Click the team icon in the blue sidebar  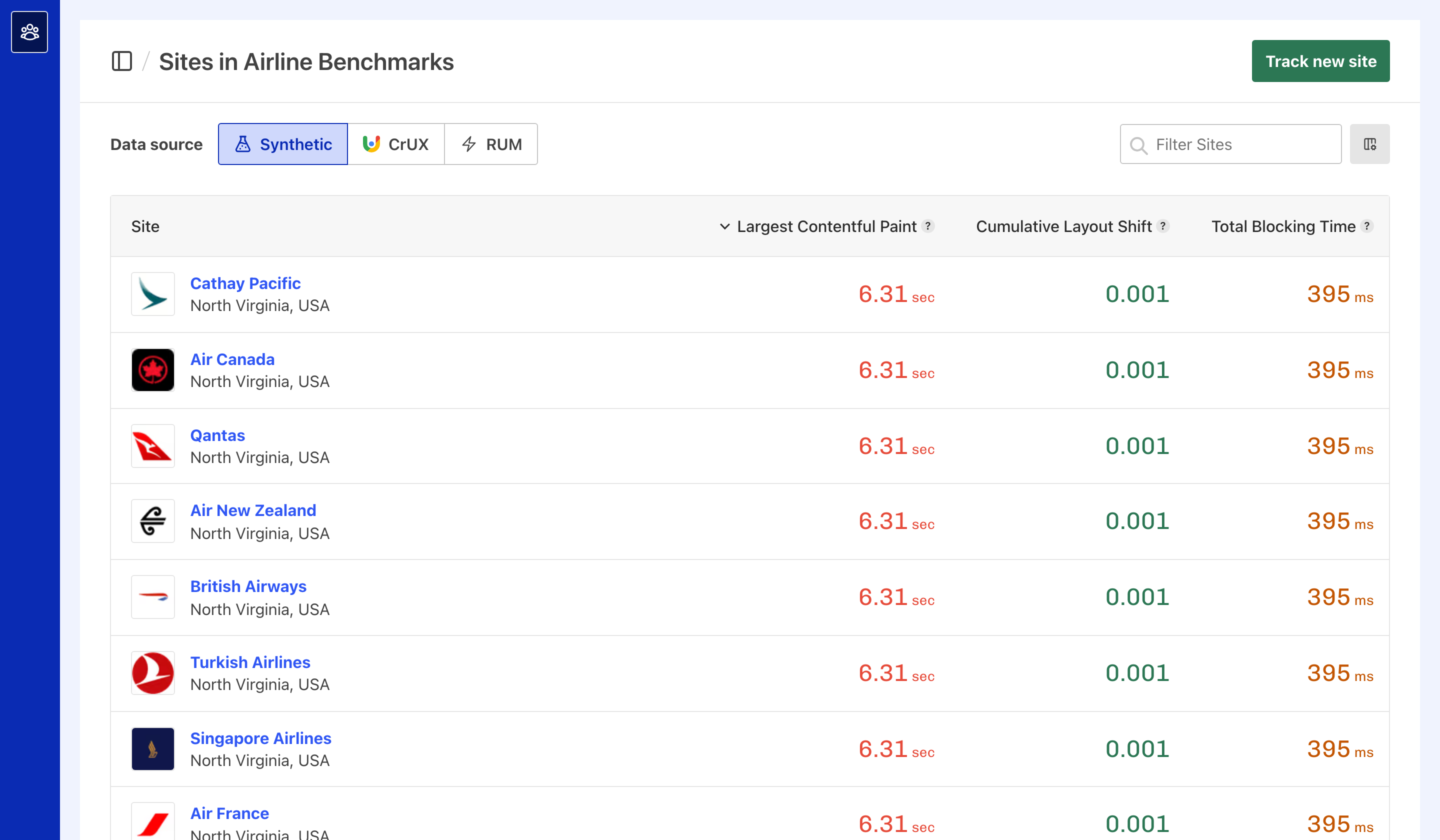29,32
